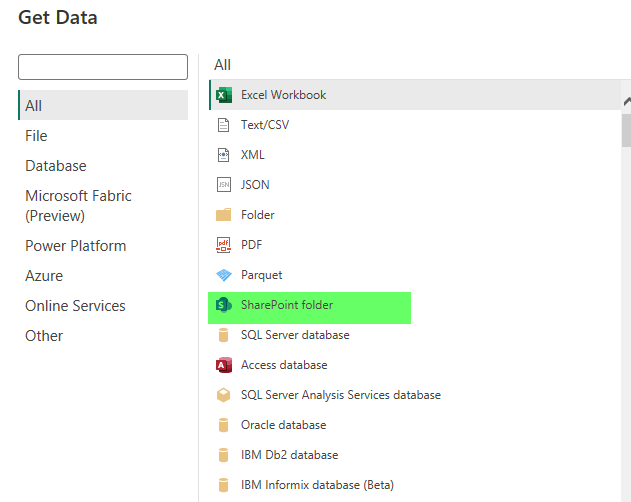Image resolution: width=631 pixels, height=502 pixels.
Task: Click the Excel Workbook icon
Action: coord(224,95)
